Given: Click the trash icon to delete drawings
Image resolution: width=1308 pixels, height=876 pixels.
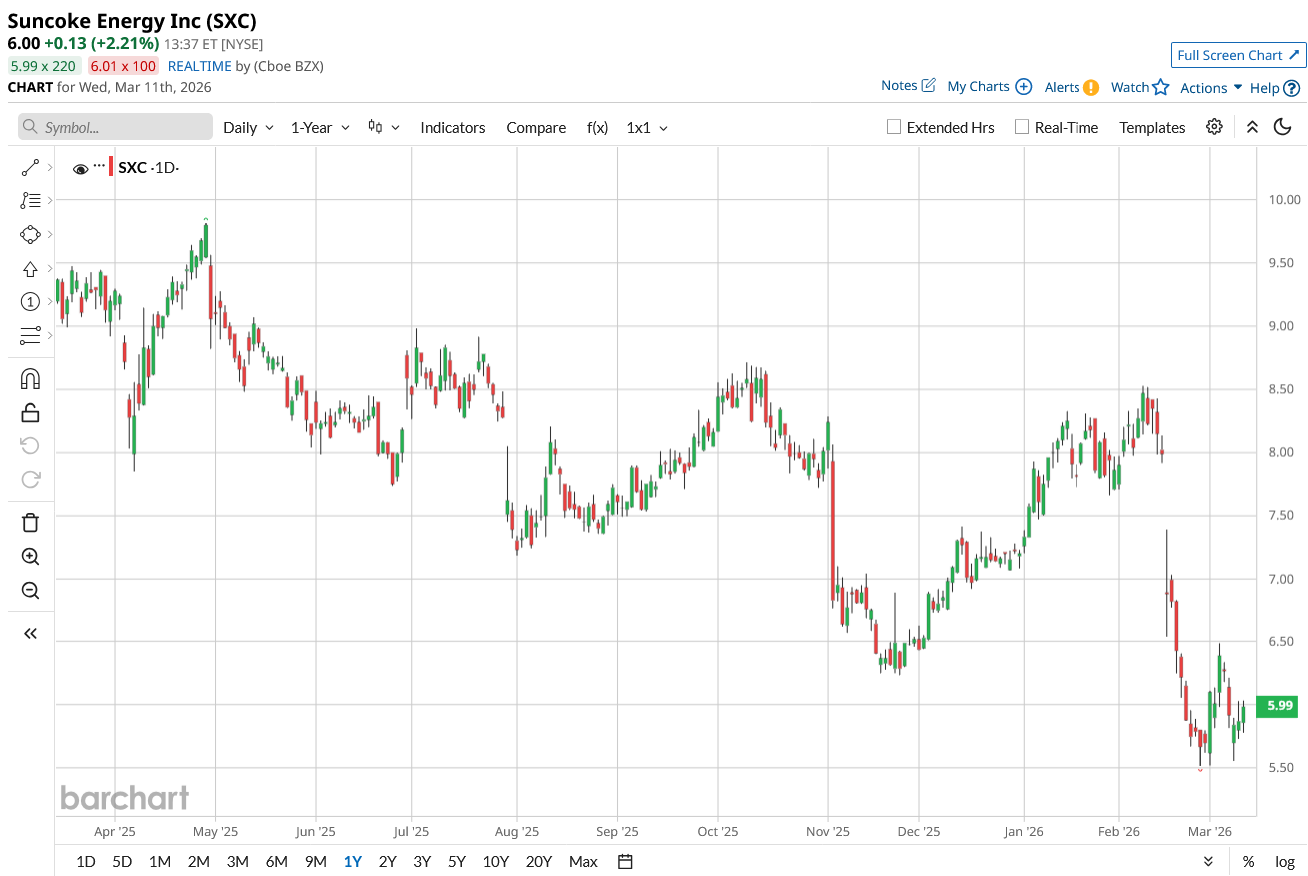Looking at the screenshot, I should (30, 522).
